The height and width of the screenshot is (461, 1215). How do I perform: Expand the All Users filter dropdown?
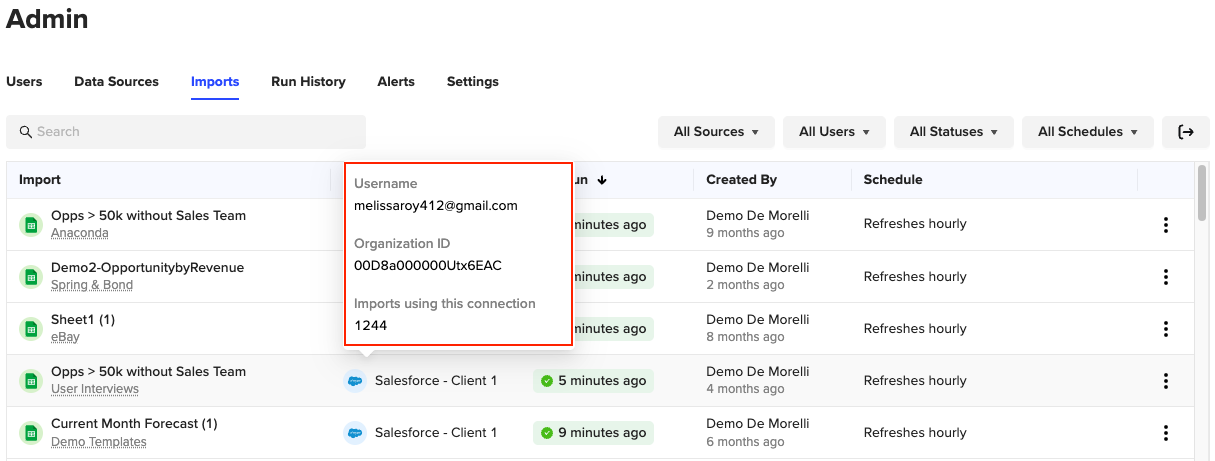pyautogui.click(x=834, y=132)
